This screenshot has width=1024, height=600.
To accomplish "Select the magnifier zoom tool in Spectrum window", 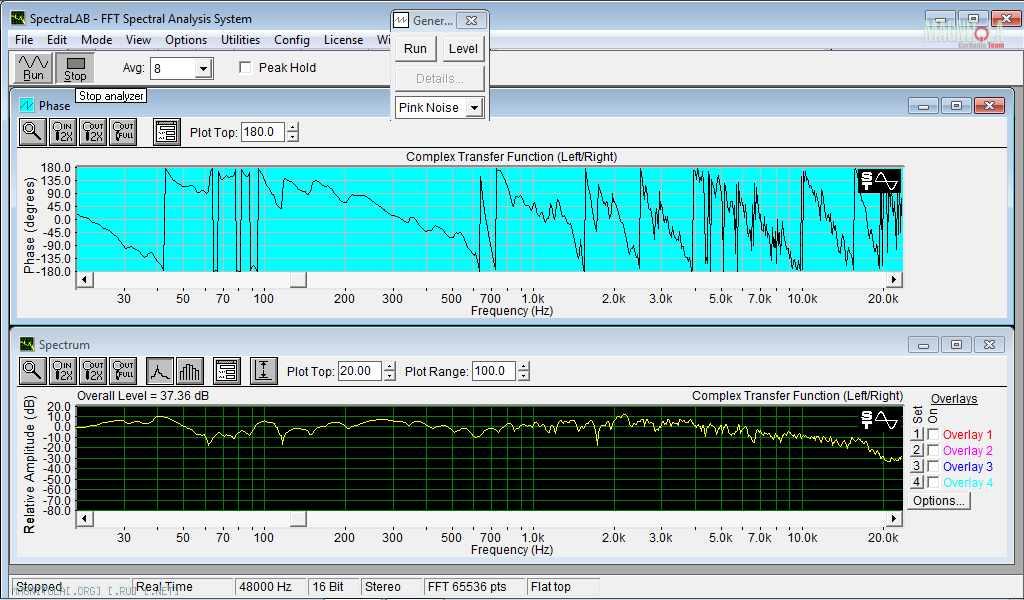I will pos(32,371).
